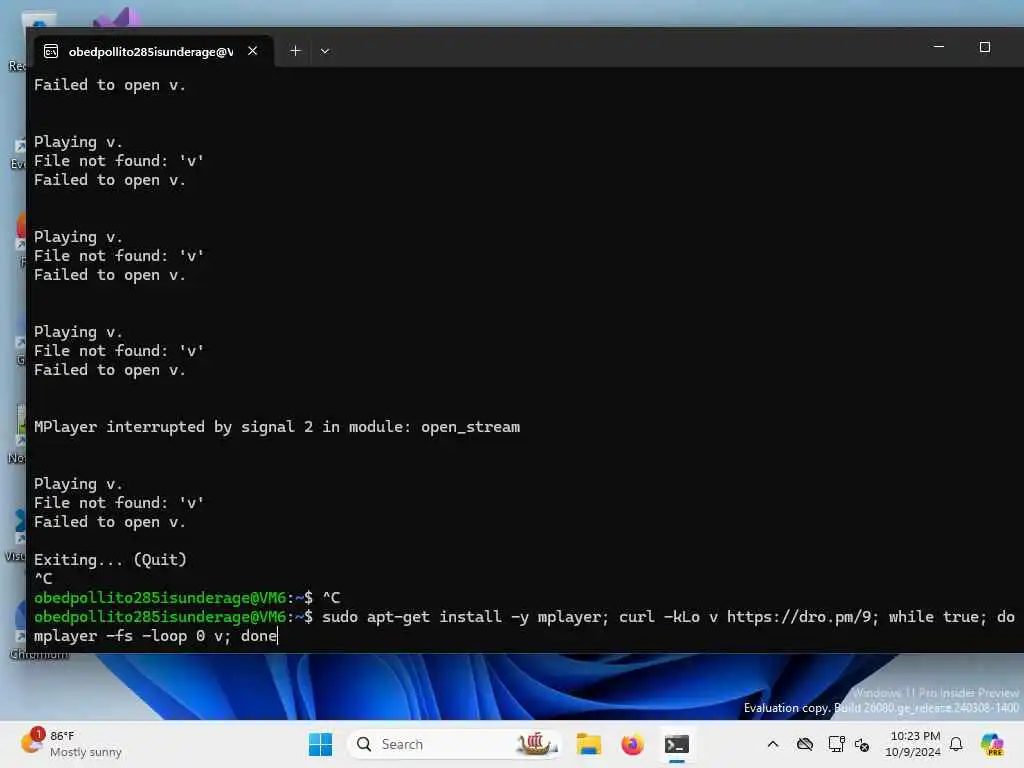The height and width of the screenshot is (768, 1024).
Task: Click the Terminal taskbar icon
Action: (x=677, y=744)
